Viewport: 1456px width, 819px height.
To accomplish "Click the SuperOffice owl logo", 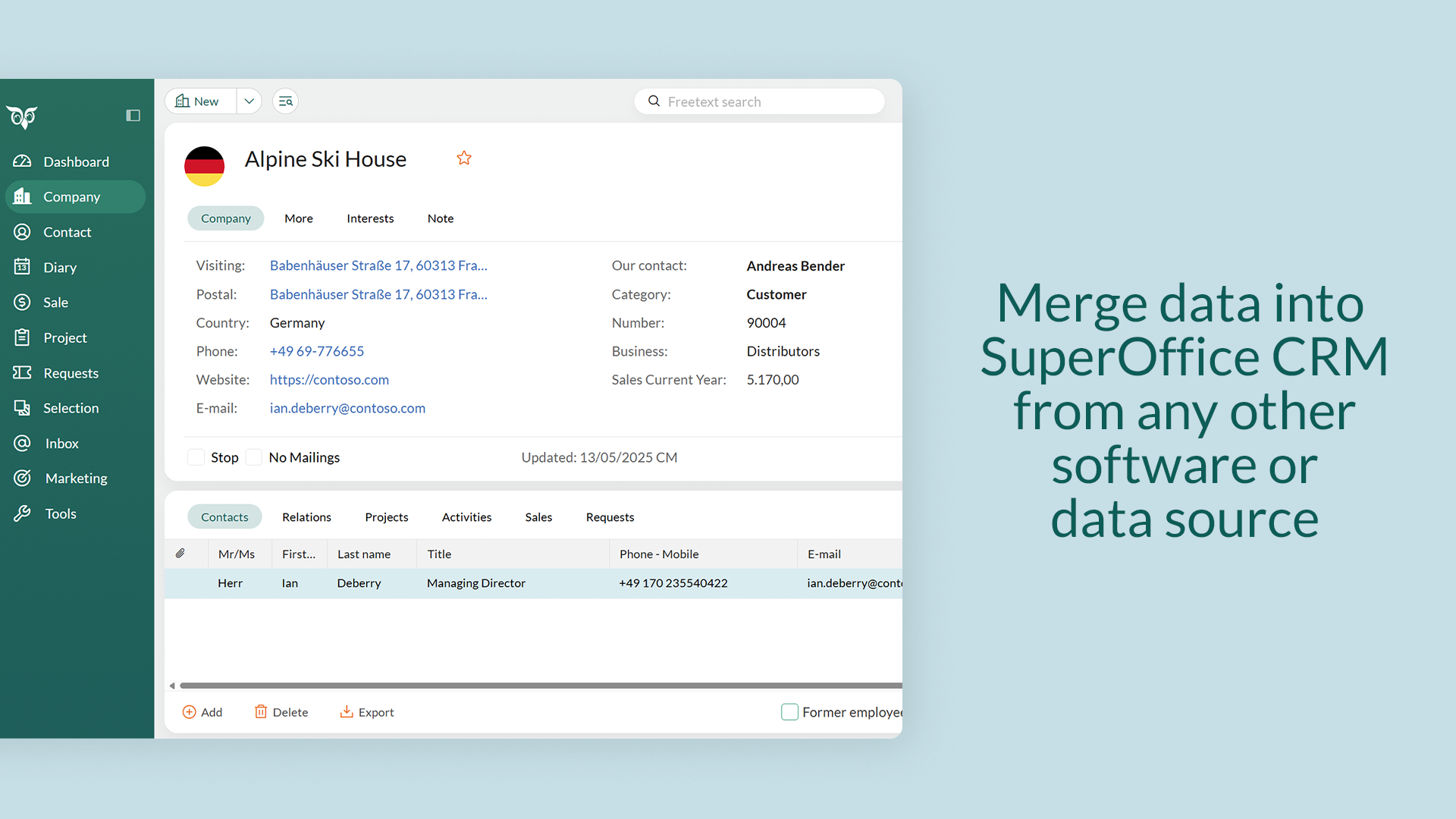I will tap(22, 117).
